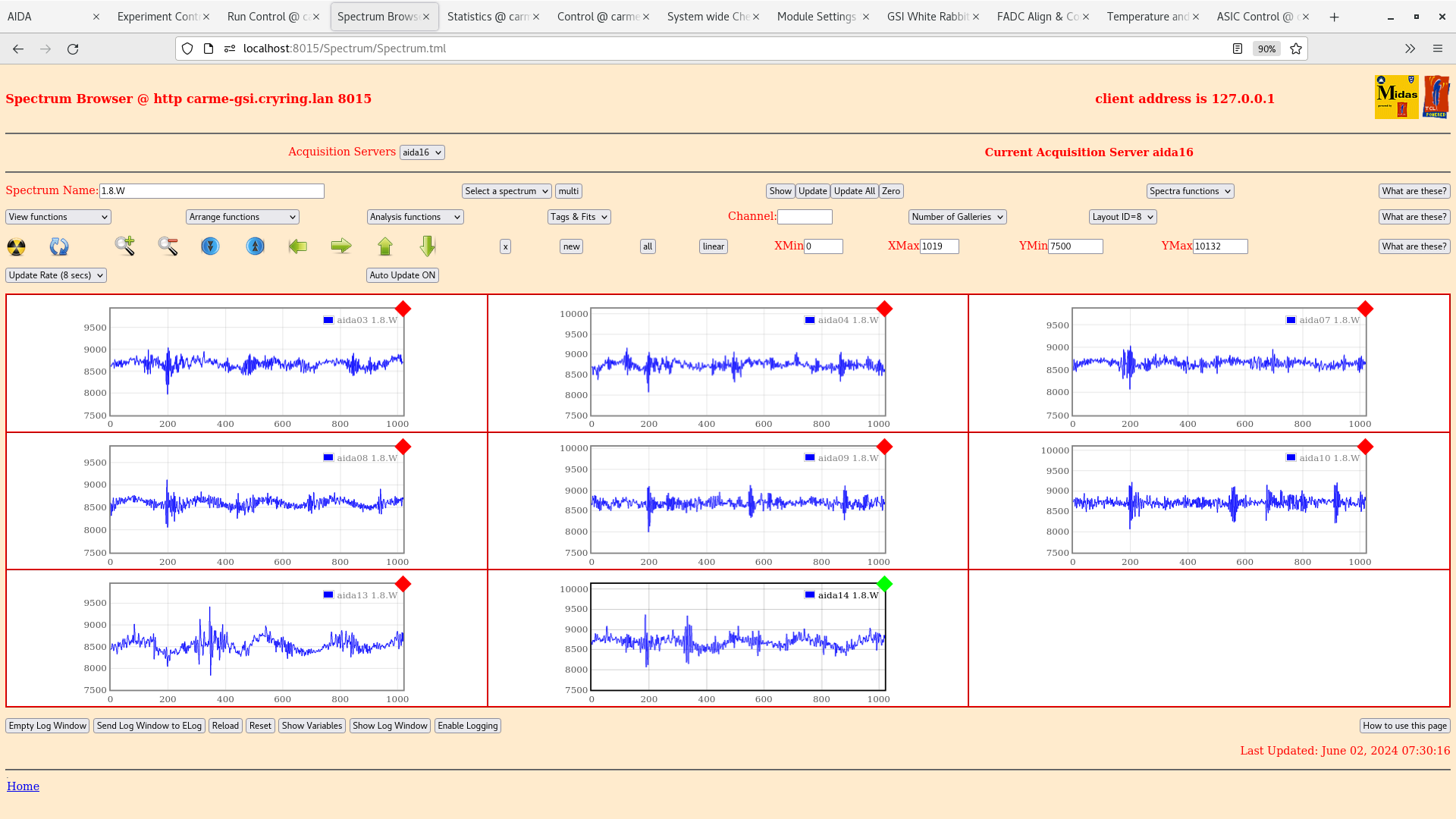
Task: Click the green right arrow icon
Action: click(x=341, y=246)
